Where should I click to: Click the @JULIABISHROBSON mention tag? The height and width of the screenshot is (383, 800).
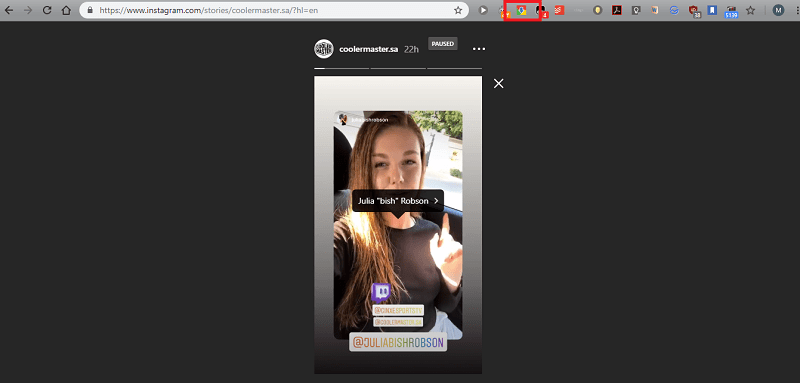click(398, 342)
